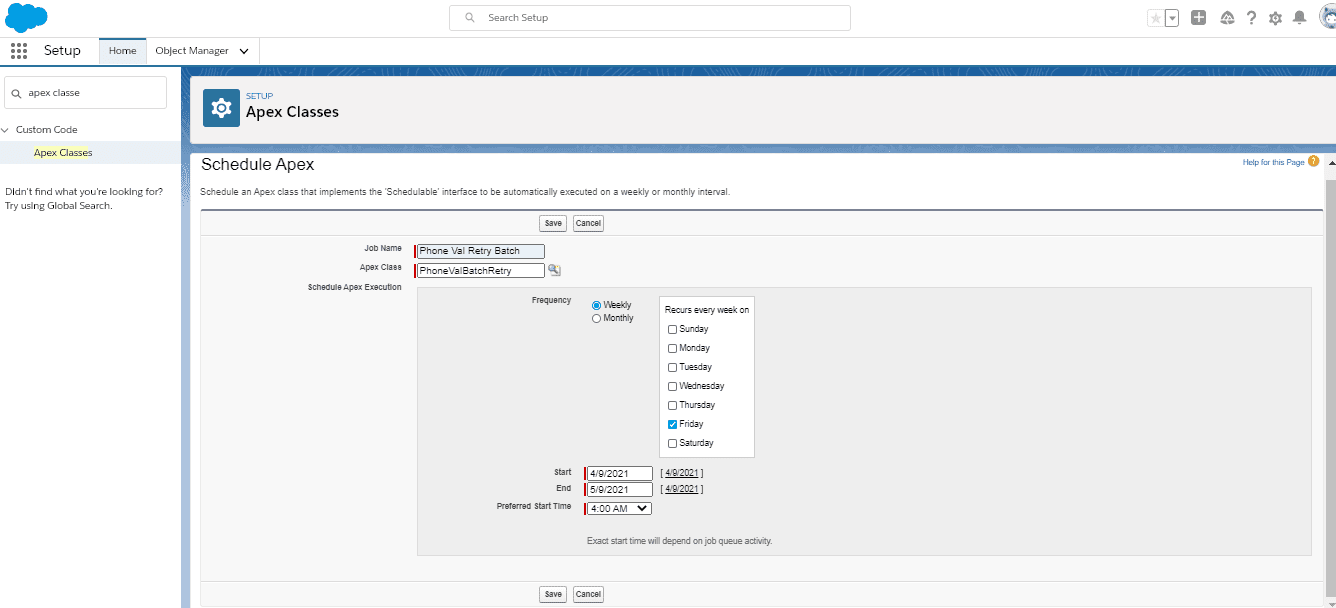The width and height of the screenshot is (1336, 608).
Task: View notifications via the bell icon
Action: pos(1299,18)
